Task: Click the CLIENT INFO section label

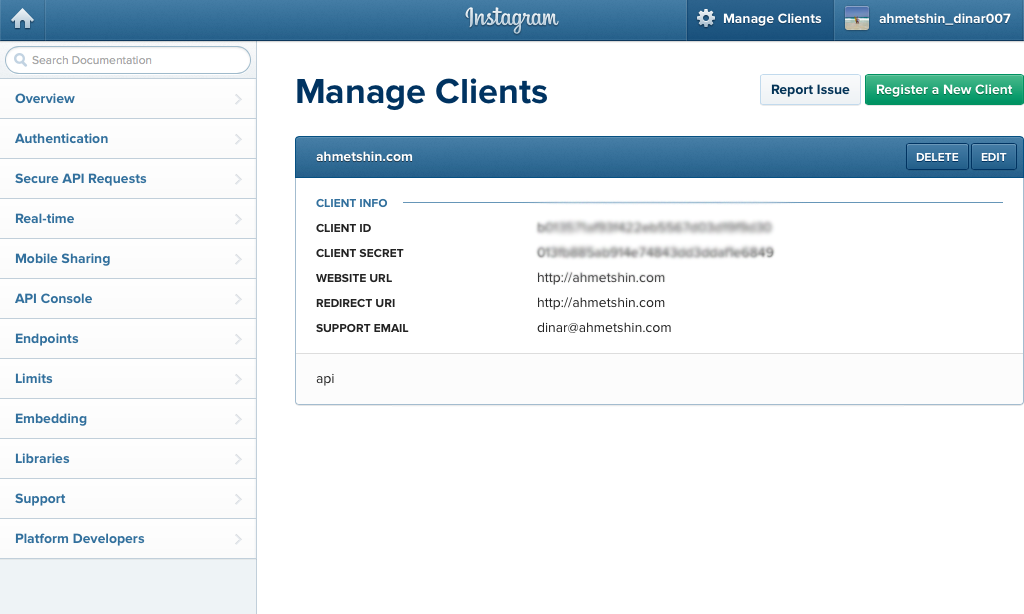Action: [351, 203]
